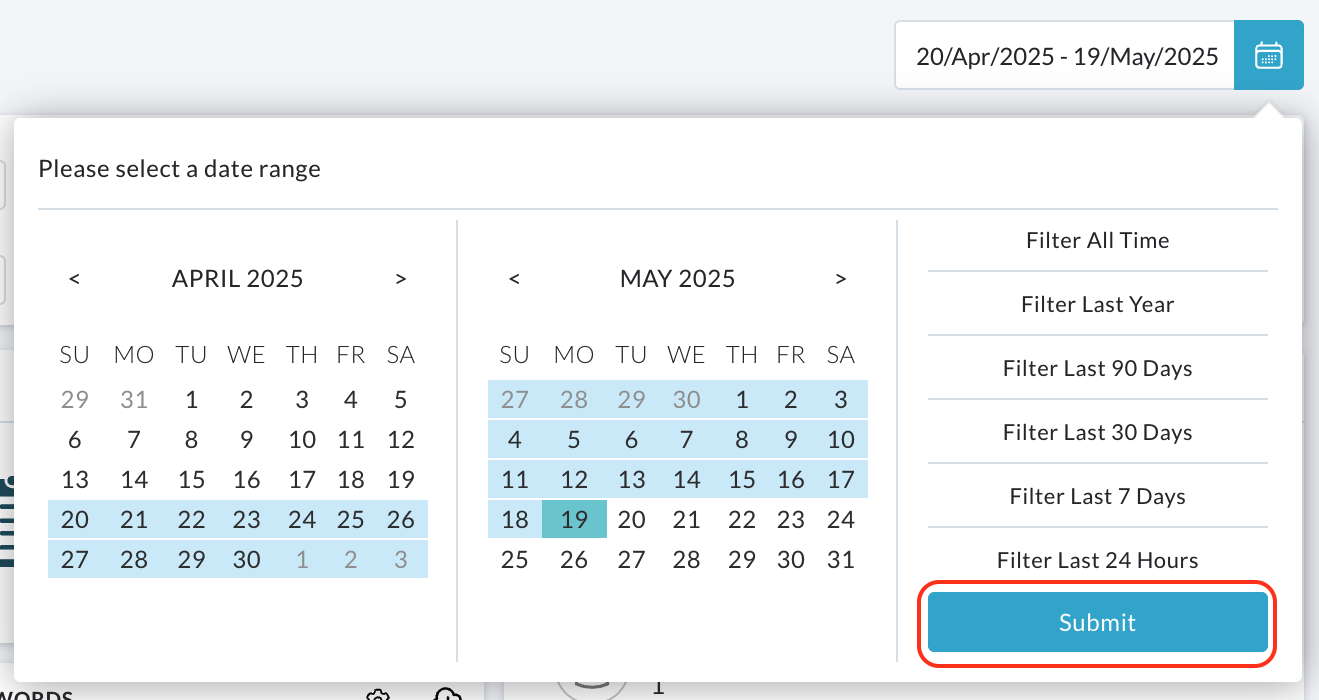Image resolution: width=1319 pixels, height=700 pixels.
Task: Pick April 13 in the April calendar
Action: pos(75,479)
